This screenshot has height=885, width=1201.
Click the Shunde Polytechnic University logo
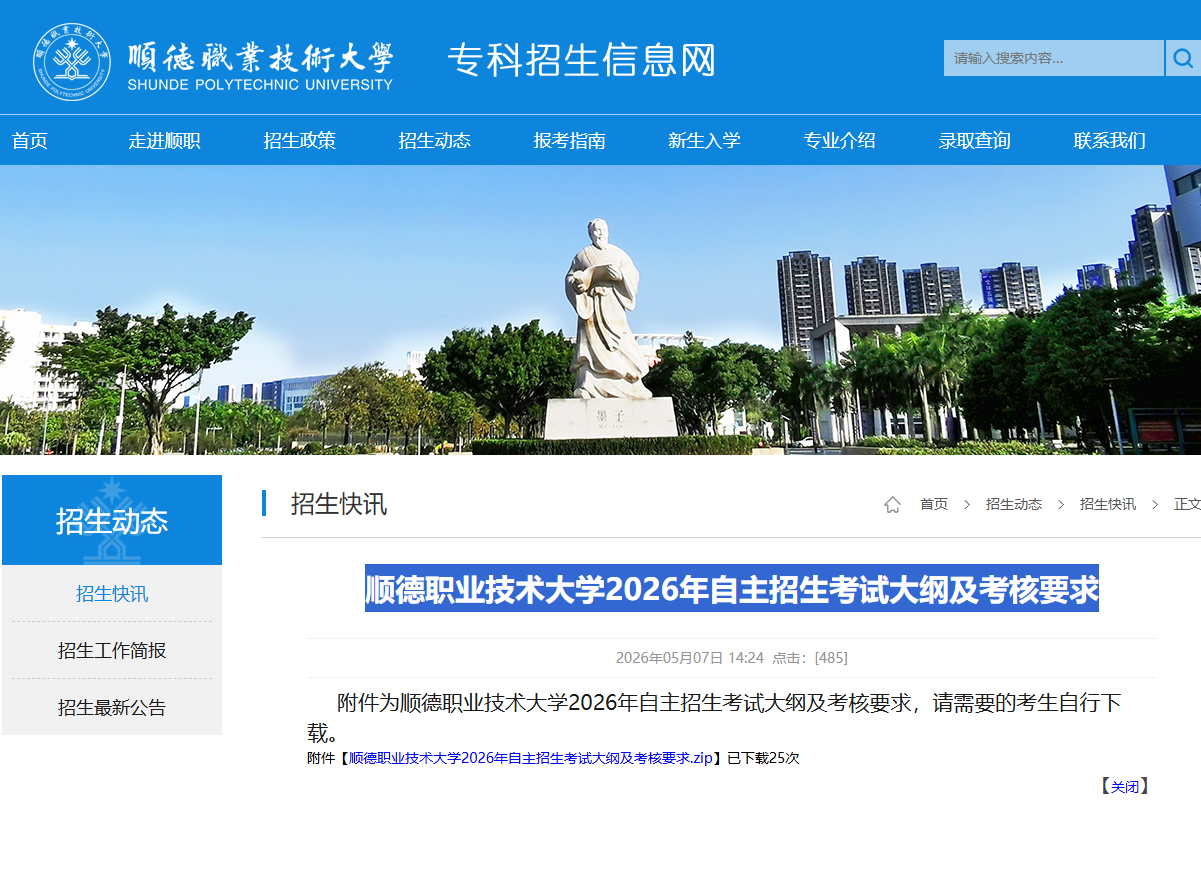[212, 62]
